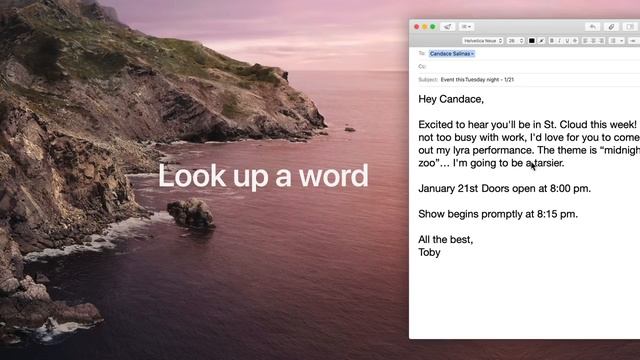Screen dimensions: 640x360
Task: Click the 'Toby' signature text
Action: click(x=429, y=252)
